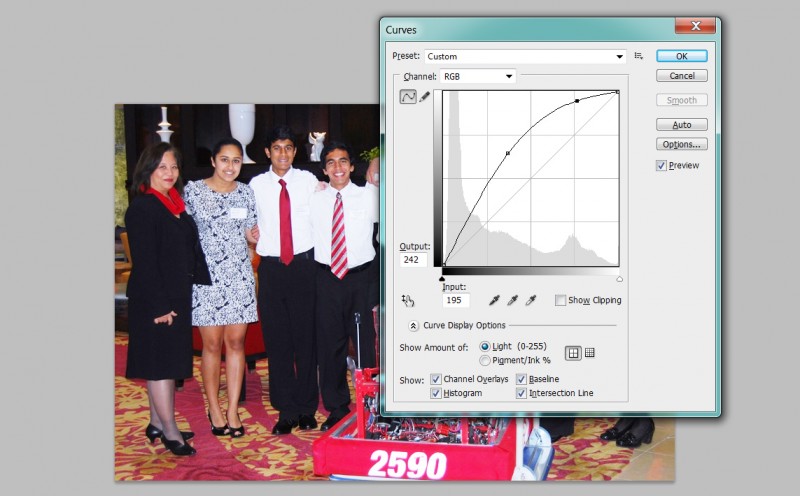Close the Curves dialog
Screen dimensions: 800x496
[x=695, y=26]
